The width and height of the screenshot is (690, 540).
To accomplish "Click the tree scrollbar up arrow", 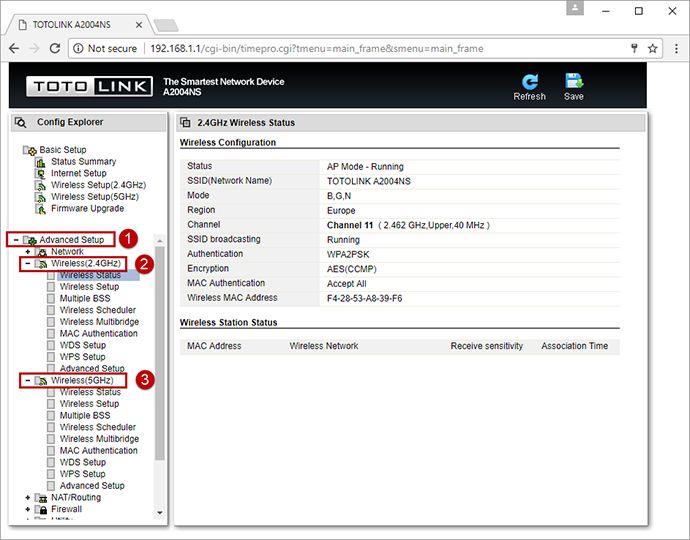I will tap(160, 241).
